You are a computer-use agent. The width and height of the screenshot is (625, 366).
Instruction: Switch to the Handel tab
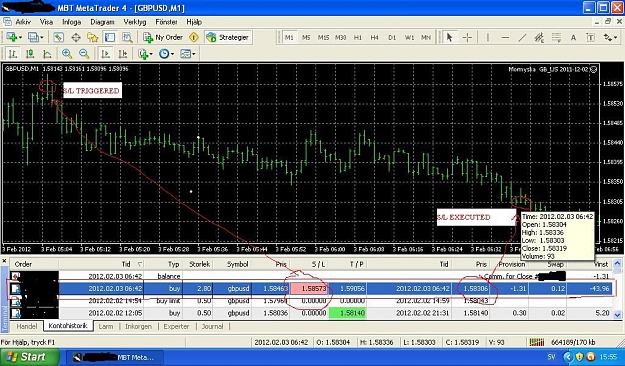pyautogui.click(x=27, y=326)
